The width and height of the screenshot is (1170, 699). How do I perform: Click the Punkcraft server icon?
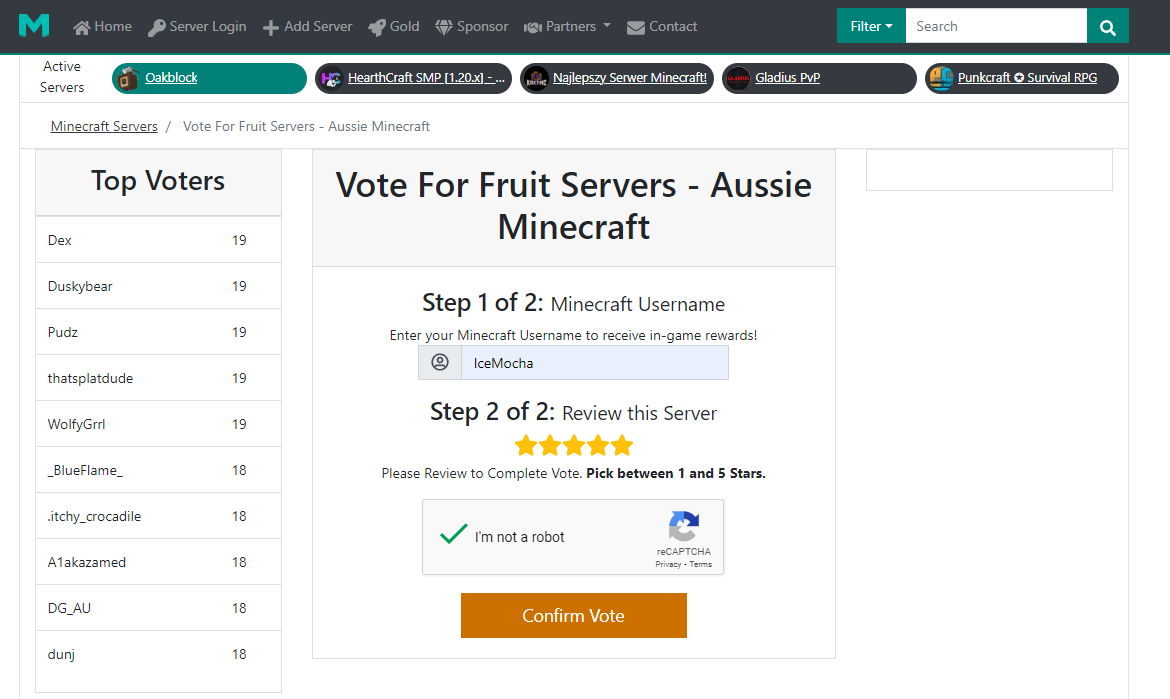pyautogui.click(x=941, y=78)
